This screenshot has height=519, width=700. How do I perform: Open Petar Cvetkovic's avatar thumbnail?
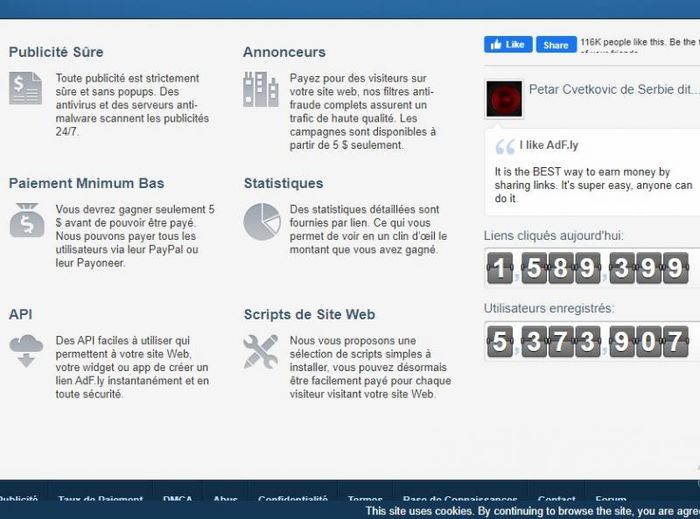click(504, 99)
